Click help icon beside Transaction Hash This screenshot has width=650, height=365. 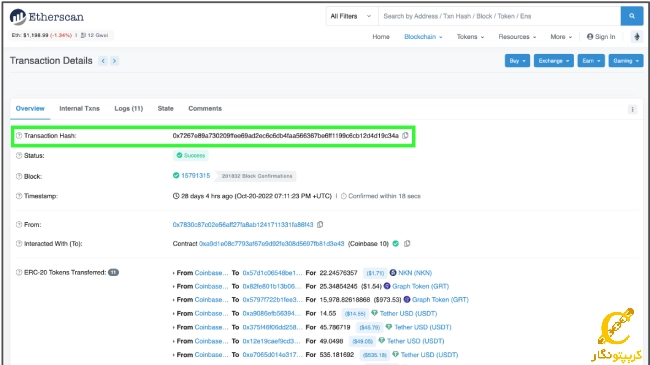pos(19,135)
